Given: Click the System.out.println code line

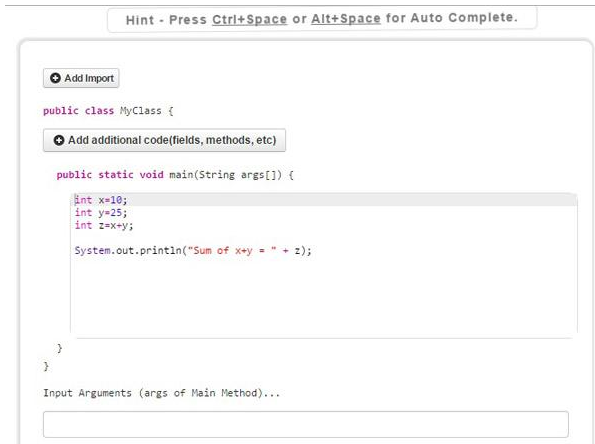Looking at the screenshot, I should pyautogui.click(x=193, y=250).
